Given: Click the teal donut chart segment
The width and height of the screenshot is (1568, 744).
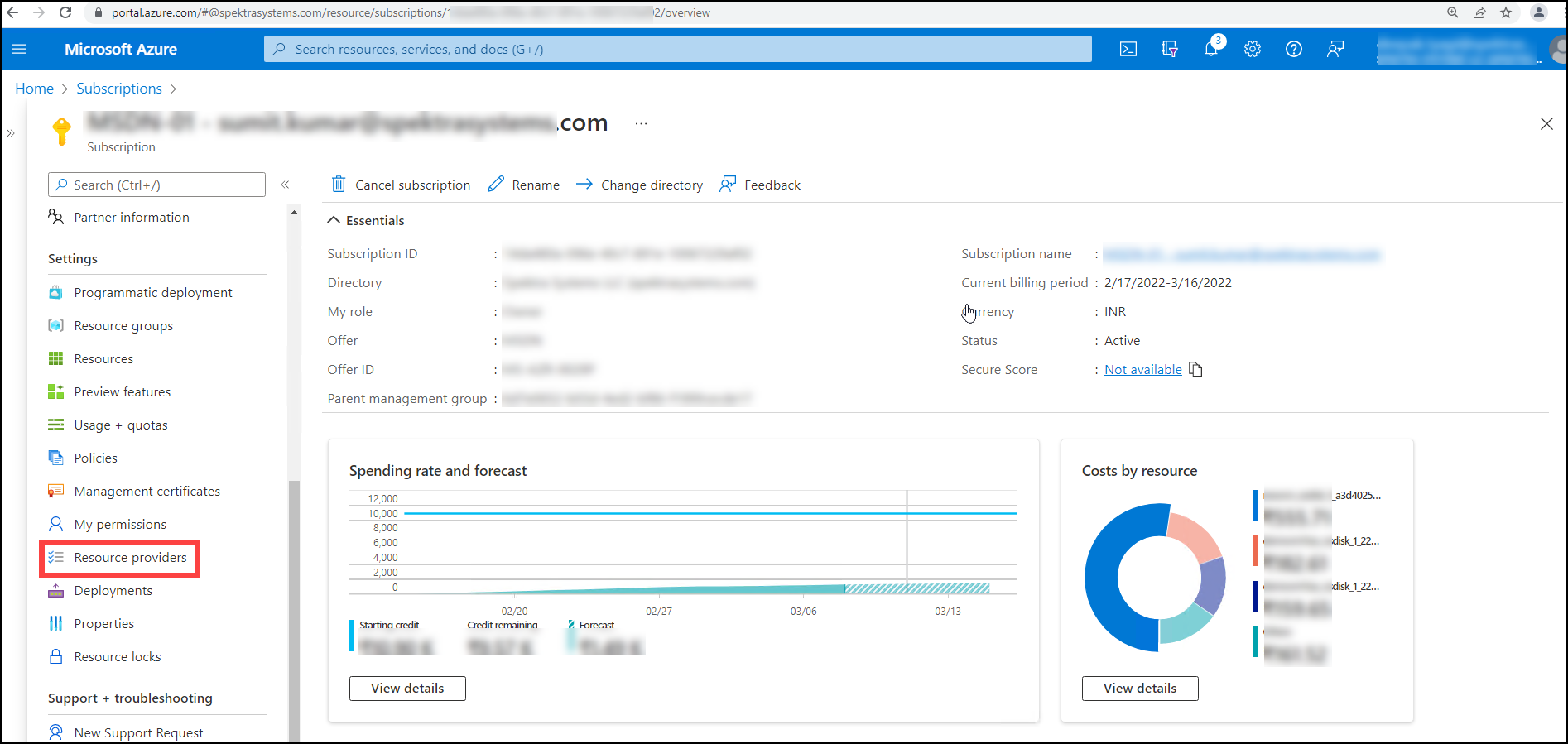Looking at the screenshot, I should click(x=1186, y=623).
